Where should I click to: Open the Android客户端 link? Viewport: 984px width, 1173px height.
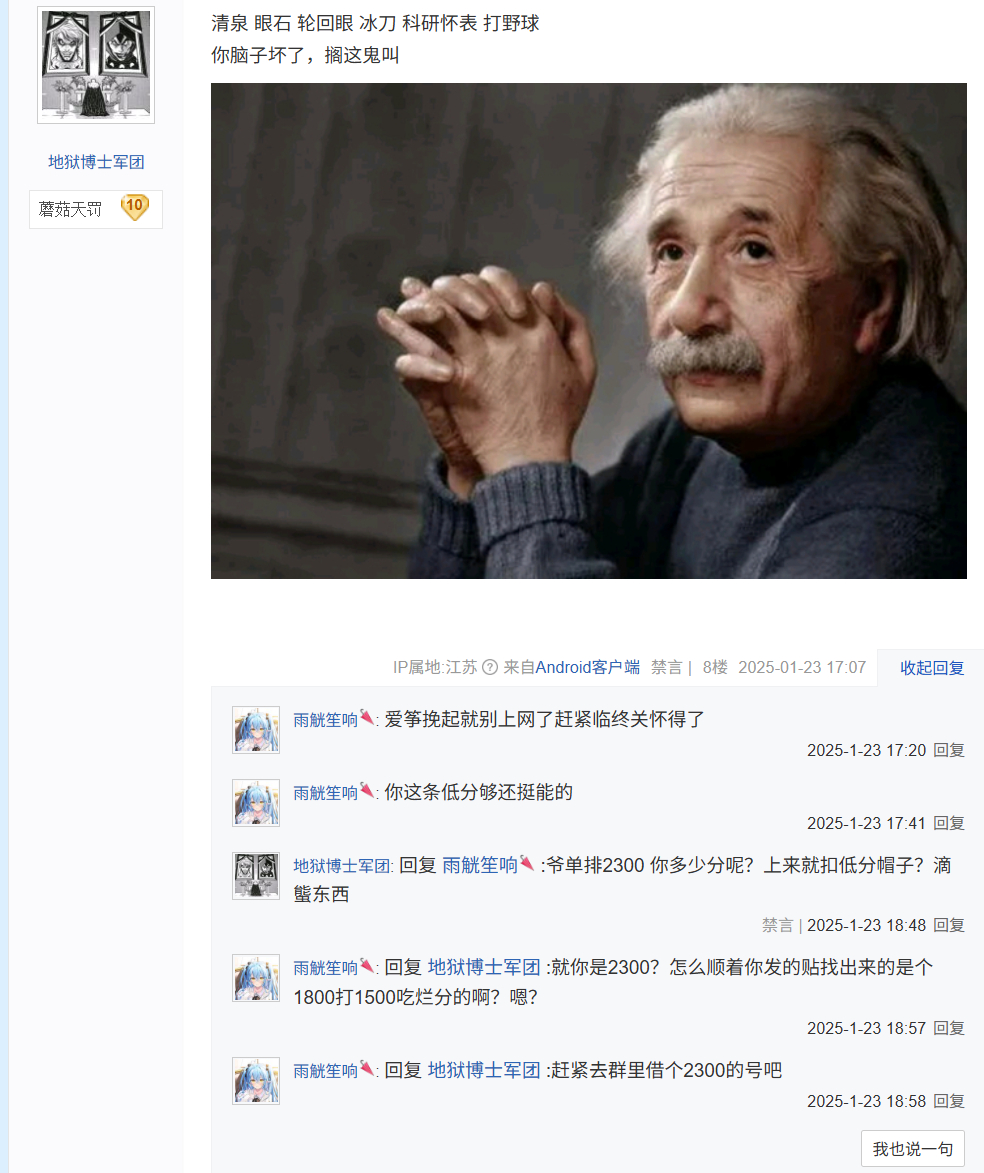pyautogui.click(x=588, y=667)
